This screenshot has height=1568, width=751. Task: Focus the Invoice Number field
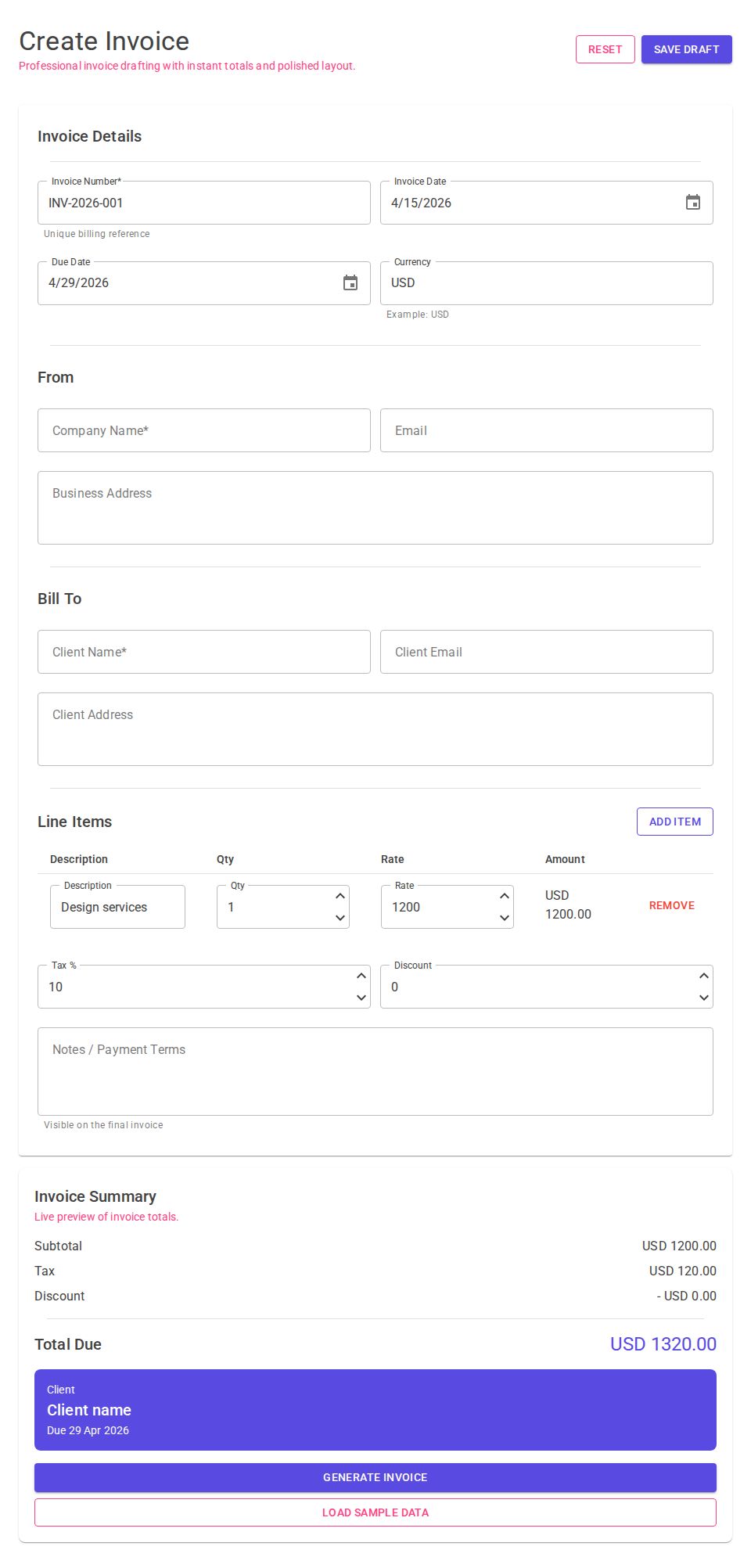[204, 203]
